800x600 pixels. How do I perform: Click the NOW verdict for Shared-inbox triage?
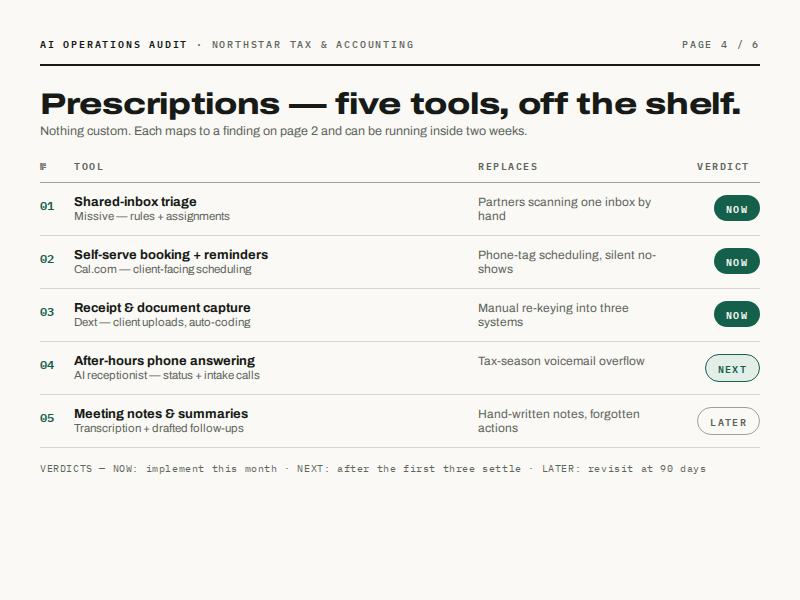coord(737,209)
